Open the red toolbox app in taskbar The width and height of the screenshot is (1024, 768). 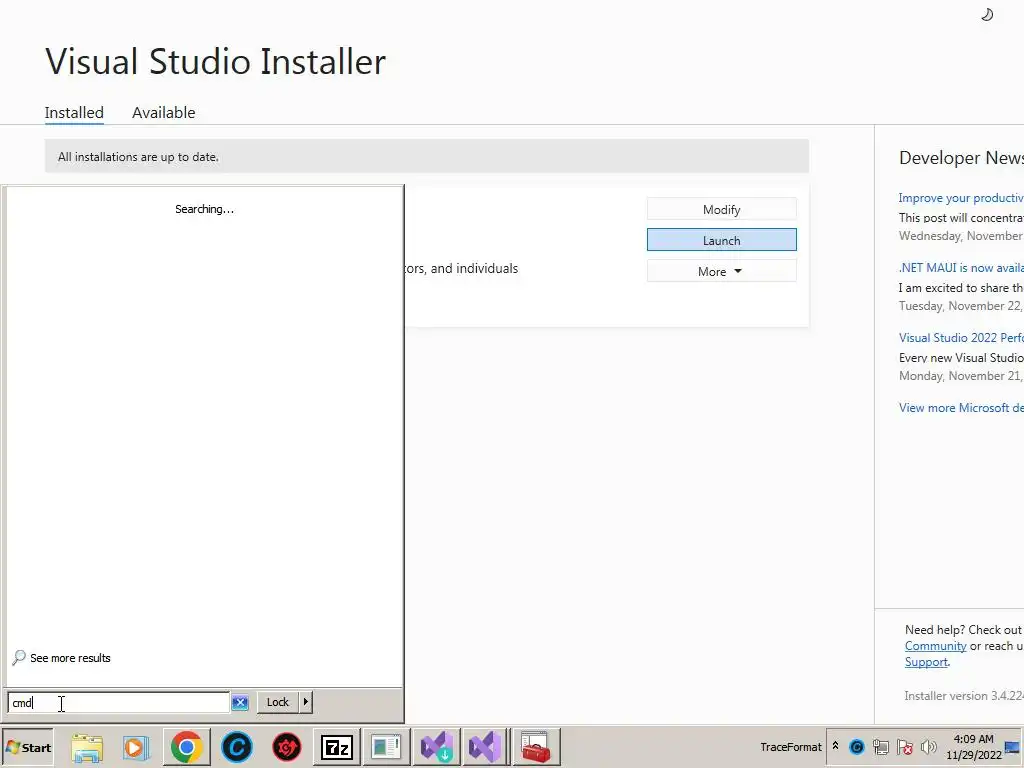coord(536,747)
